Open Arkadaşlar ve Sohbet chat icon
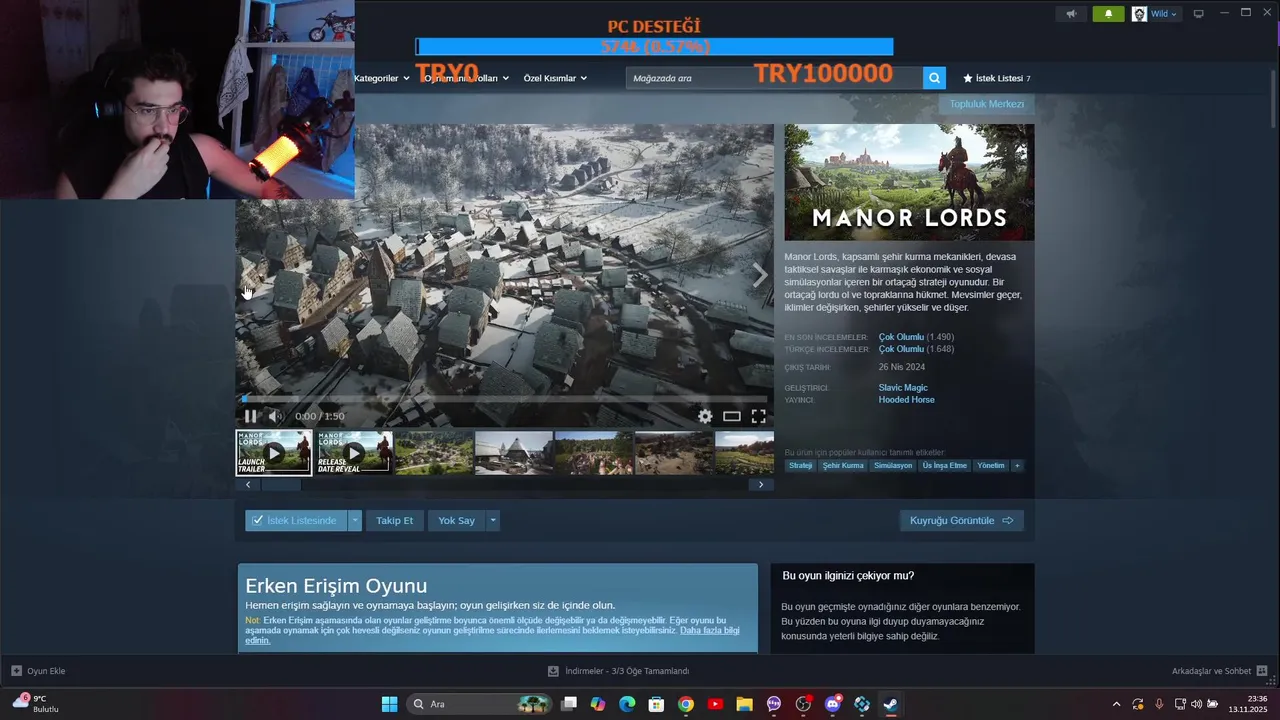 click(1262, 671)
